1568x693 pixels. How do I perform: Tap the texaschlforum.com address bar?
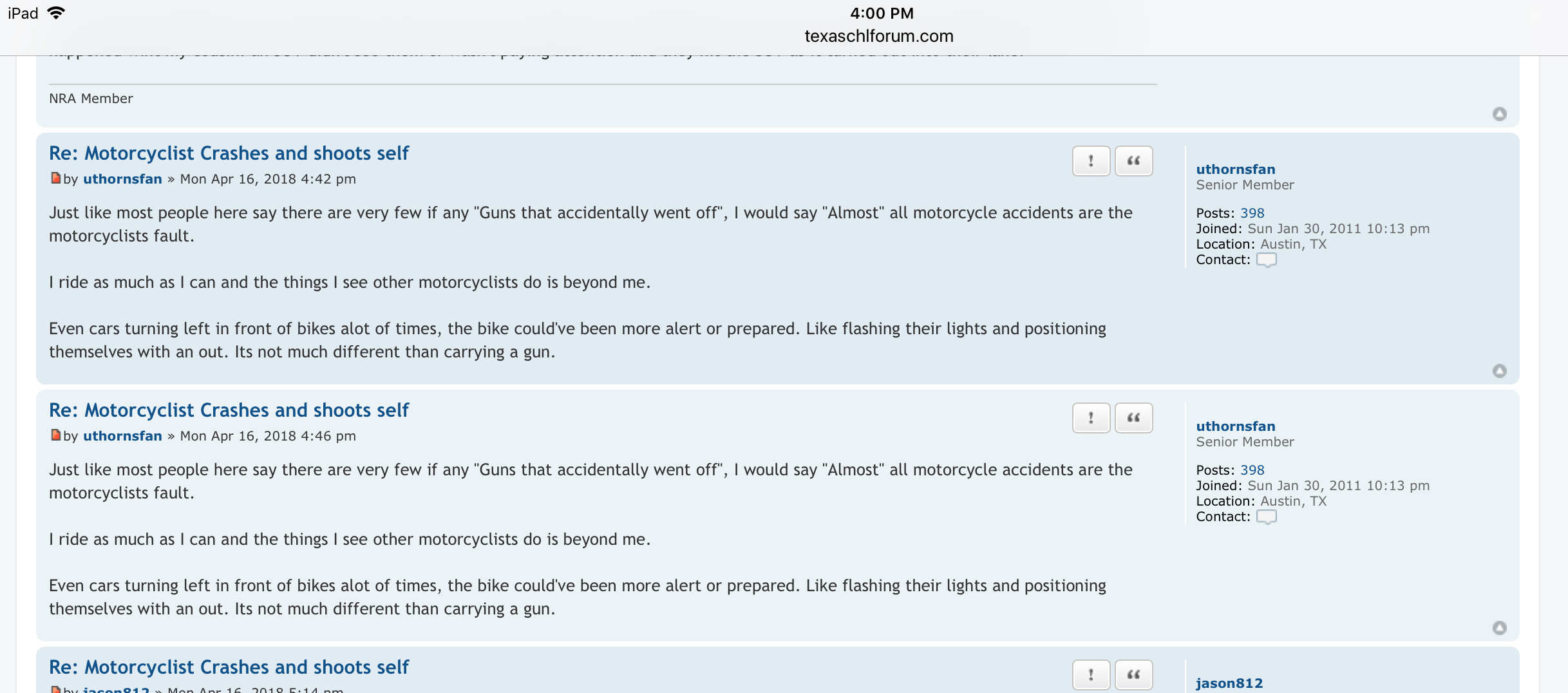click(878, 36)
